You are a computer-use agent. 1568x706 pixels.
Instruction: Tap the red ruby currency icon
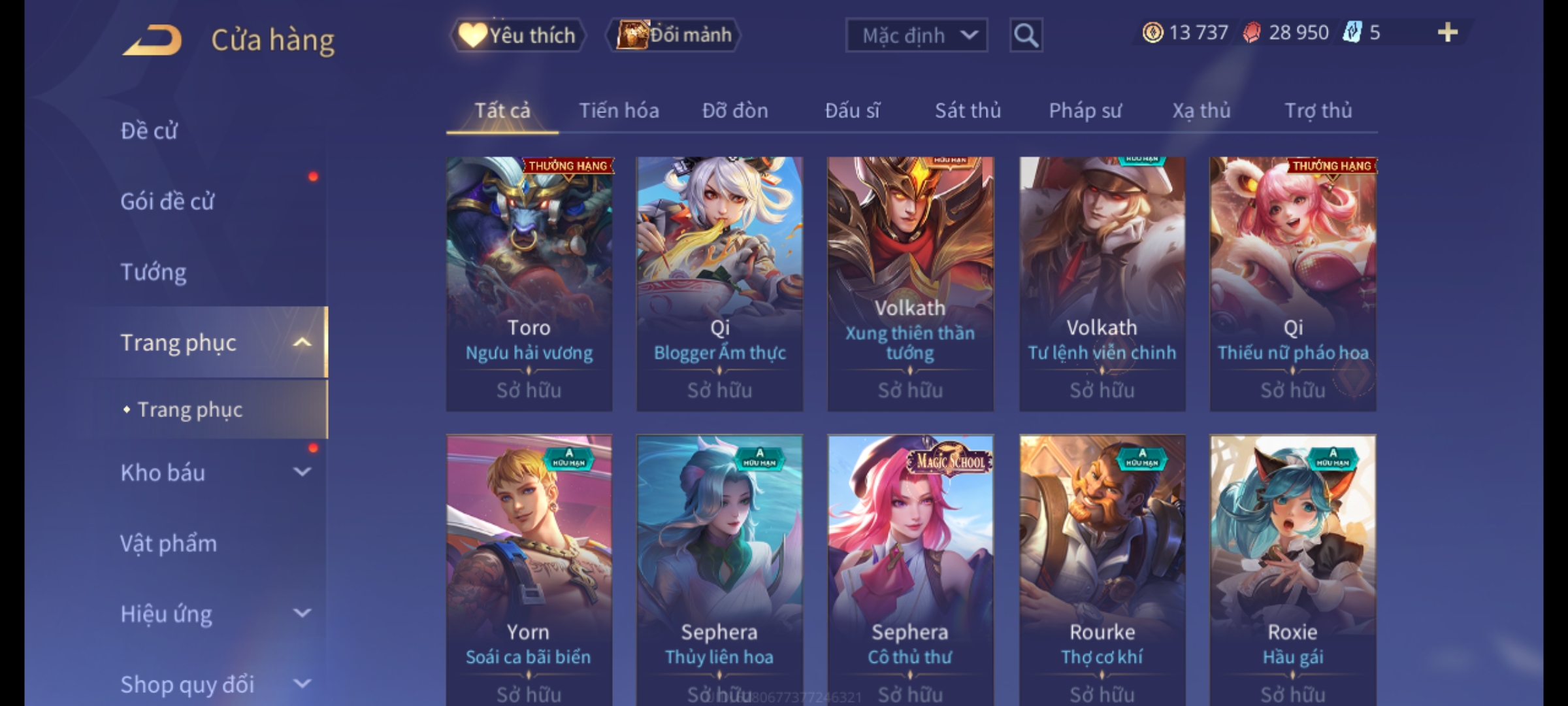(1251, 33)
